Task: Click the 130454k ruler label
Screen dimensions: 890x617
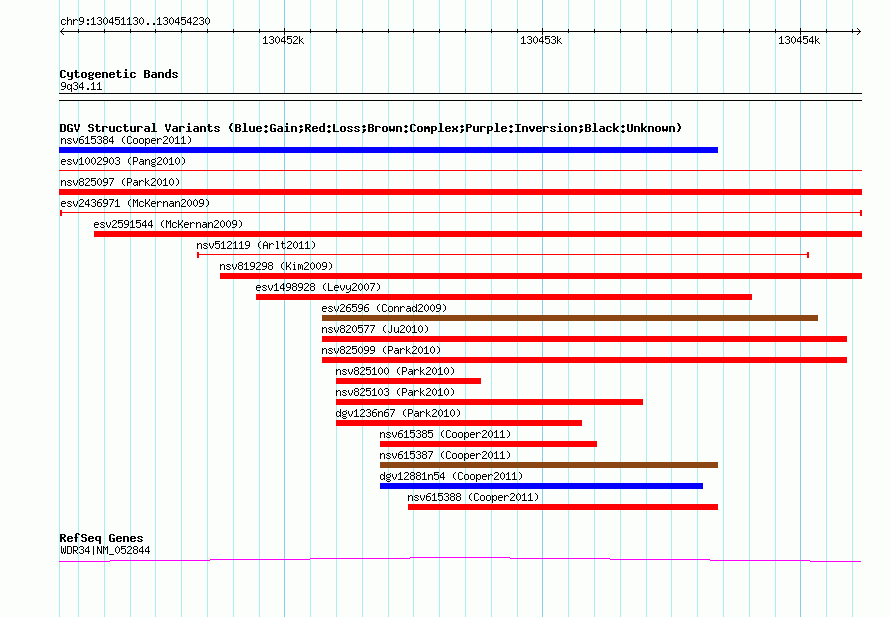Action: coord(799,40)
